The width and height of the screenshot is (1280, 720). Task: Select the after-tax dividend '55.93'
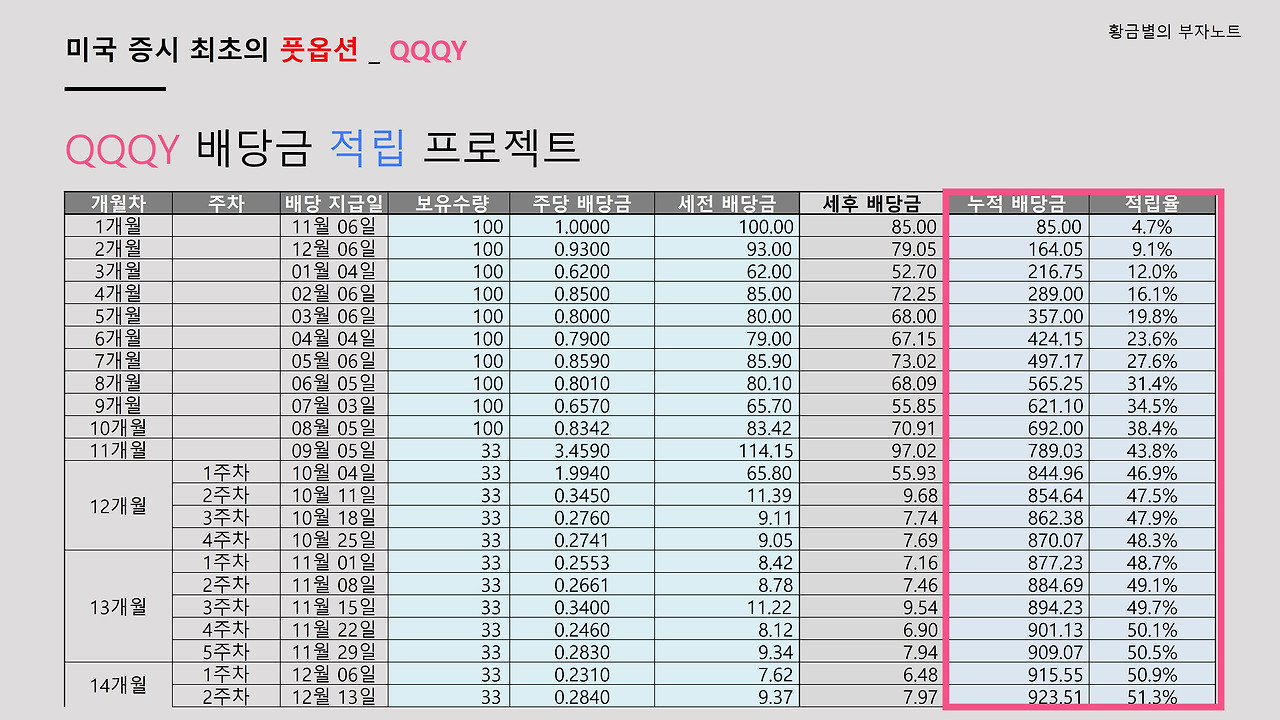tap(914, 473)
